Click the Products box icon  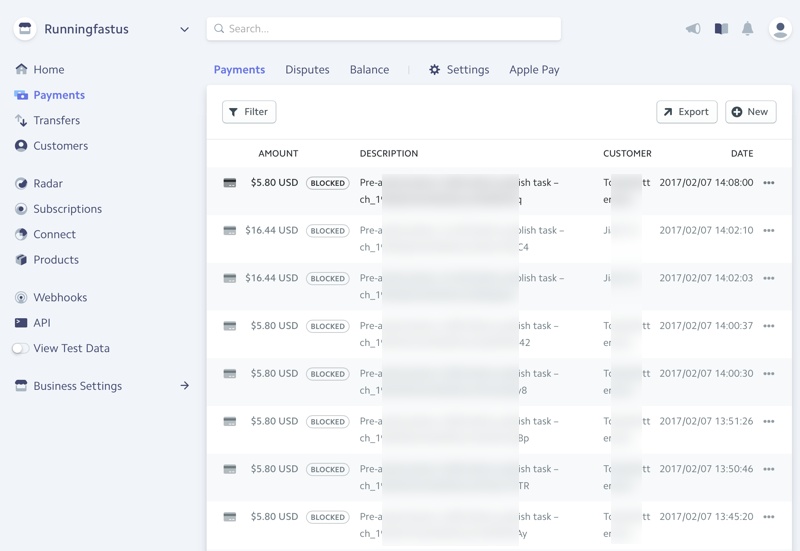pyautogui.click(x=21, y=260)
